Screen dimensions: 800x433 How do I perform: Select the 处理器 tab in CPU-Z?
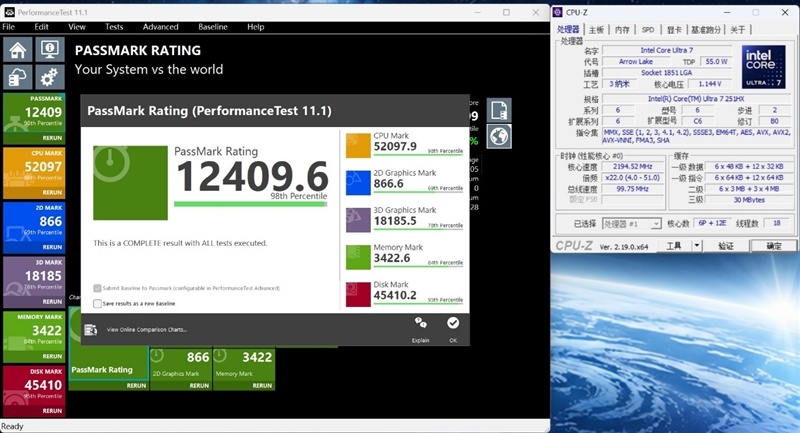tap(568, 30)
